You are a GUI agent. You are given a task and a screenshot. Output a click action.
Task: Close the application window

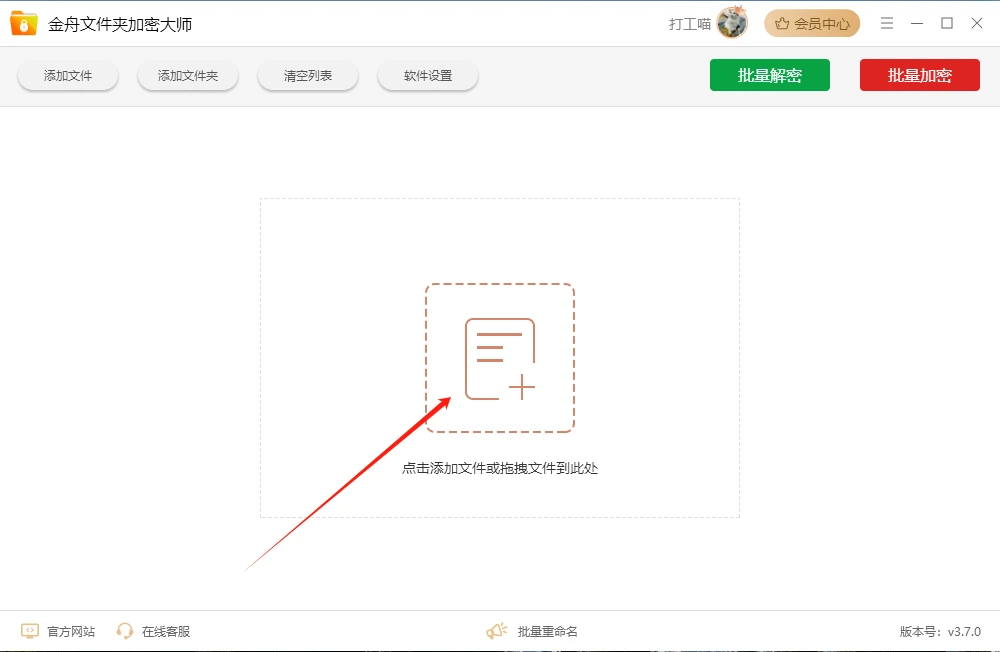[976, 24]
